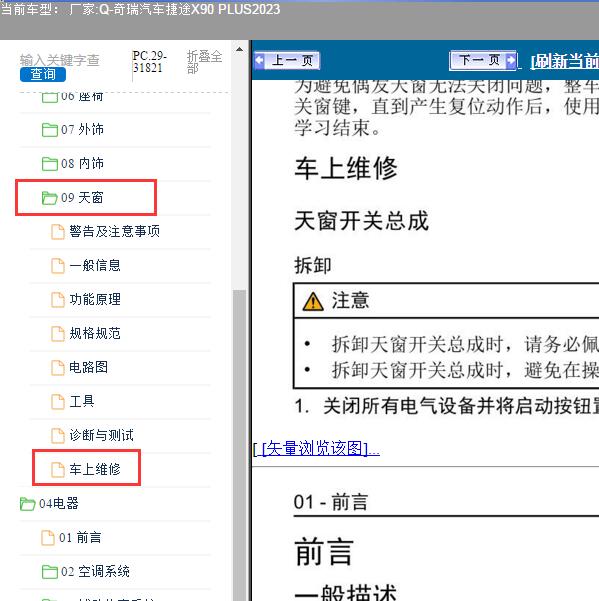Open 功能原理 page
Screen dimensions: 599x601
[95, 300]
